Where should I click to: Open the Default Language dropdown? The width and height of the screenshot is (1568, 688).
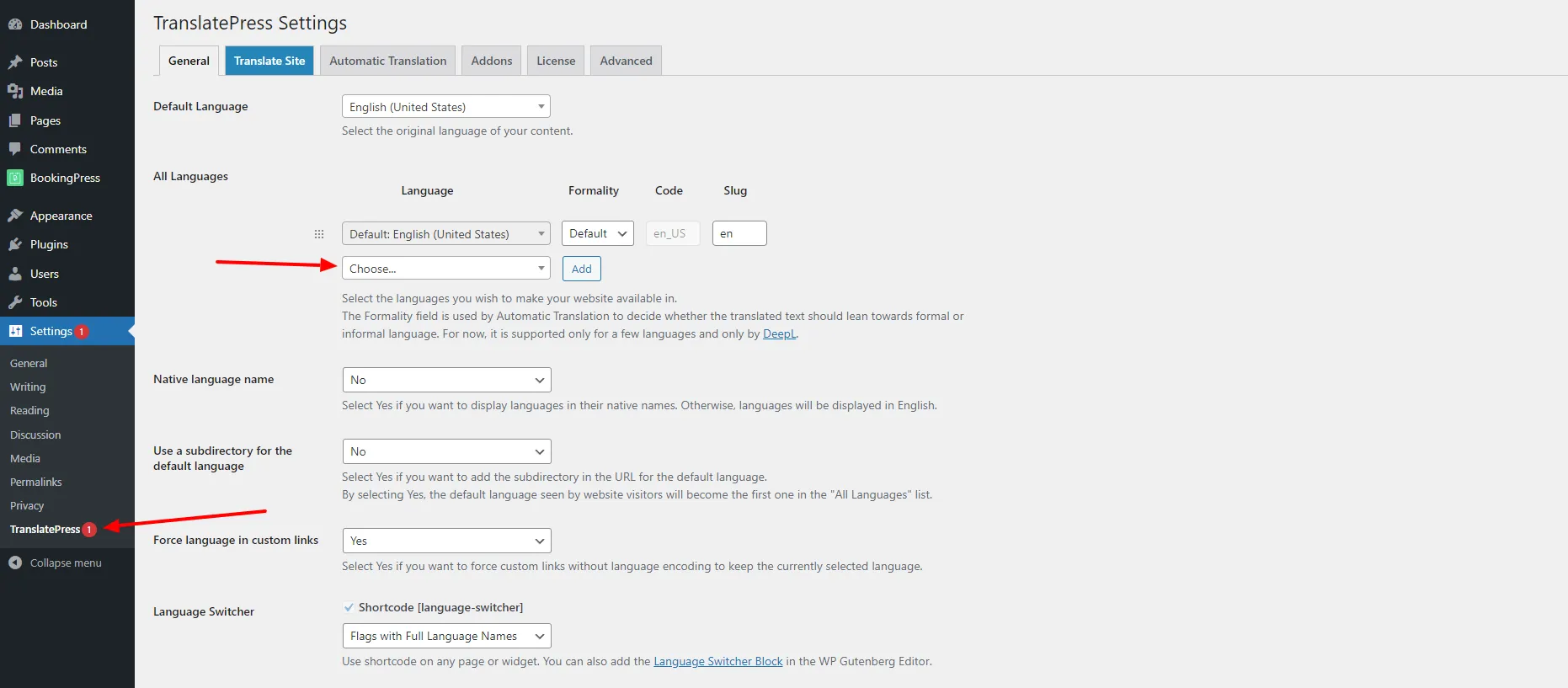pyautogui.click(x=446, y=106)
